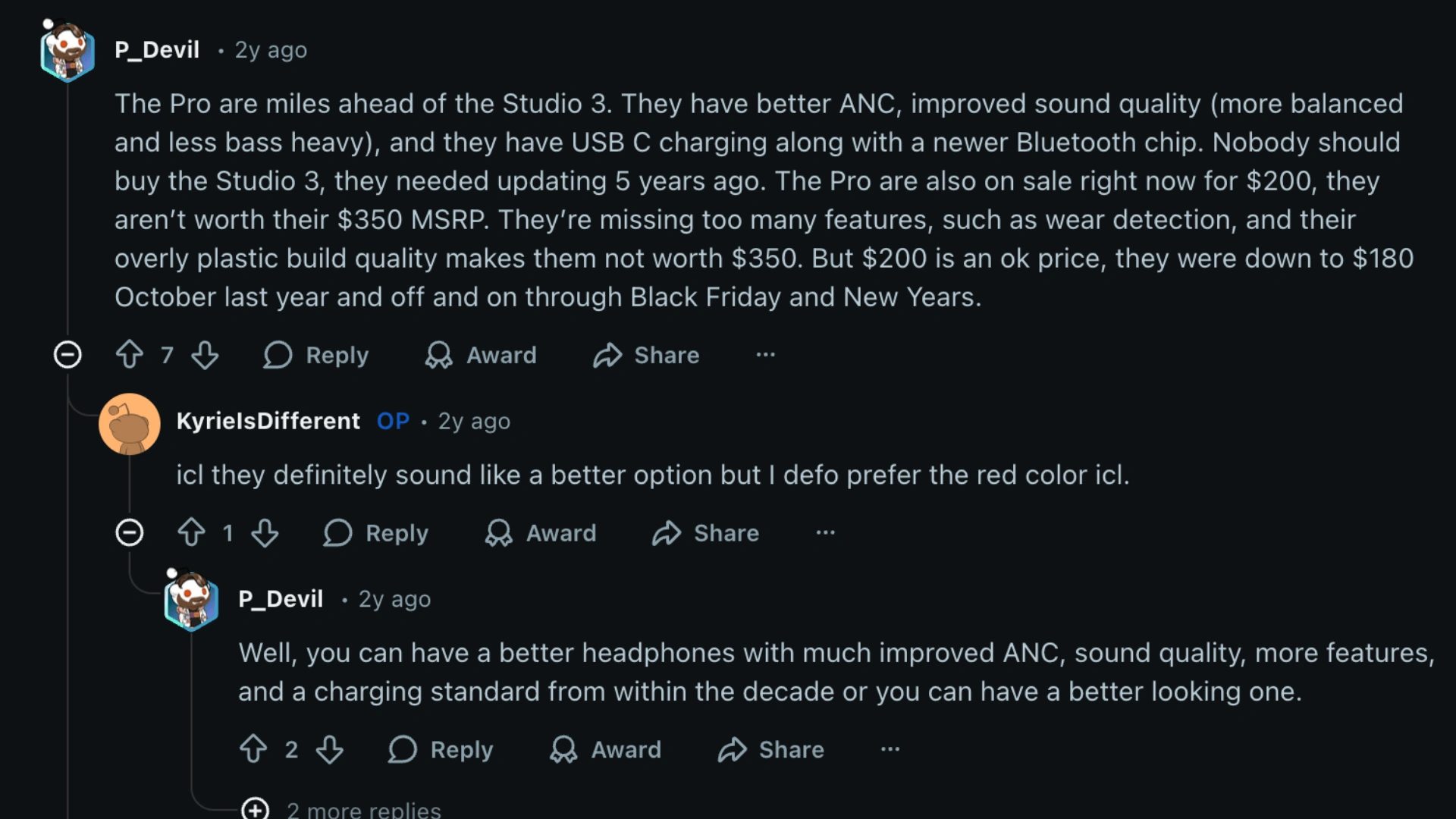This screenshot has height=819, width=1456.
Task: Upvote P_Devil's top comment
Action: pyautogui.click(x=129, y=355)
